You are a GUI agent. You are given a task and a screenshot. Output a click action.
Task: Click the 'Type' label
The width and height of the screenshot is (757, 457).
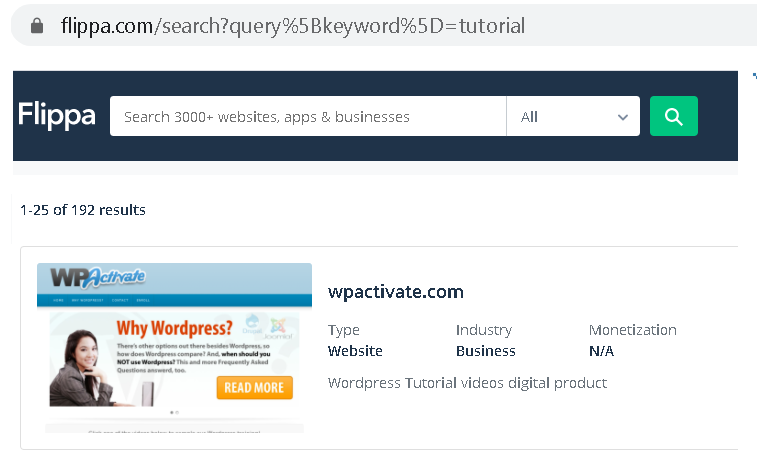pyautogui.click(x=344, y=330)
